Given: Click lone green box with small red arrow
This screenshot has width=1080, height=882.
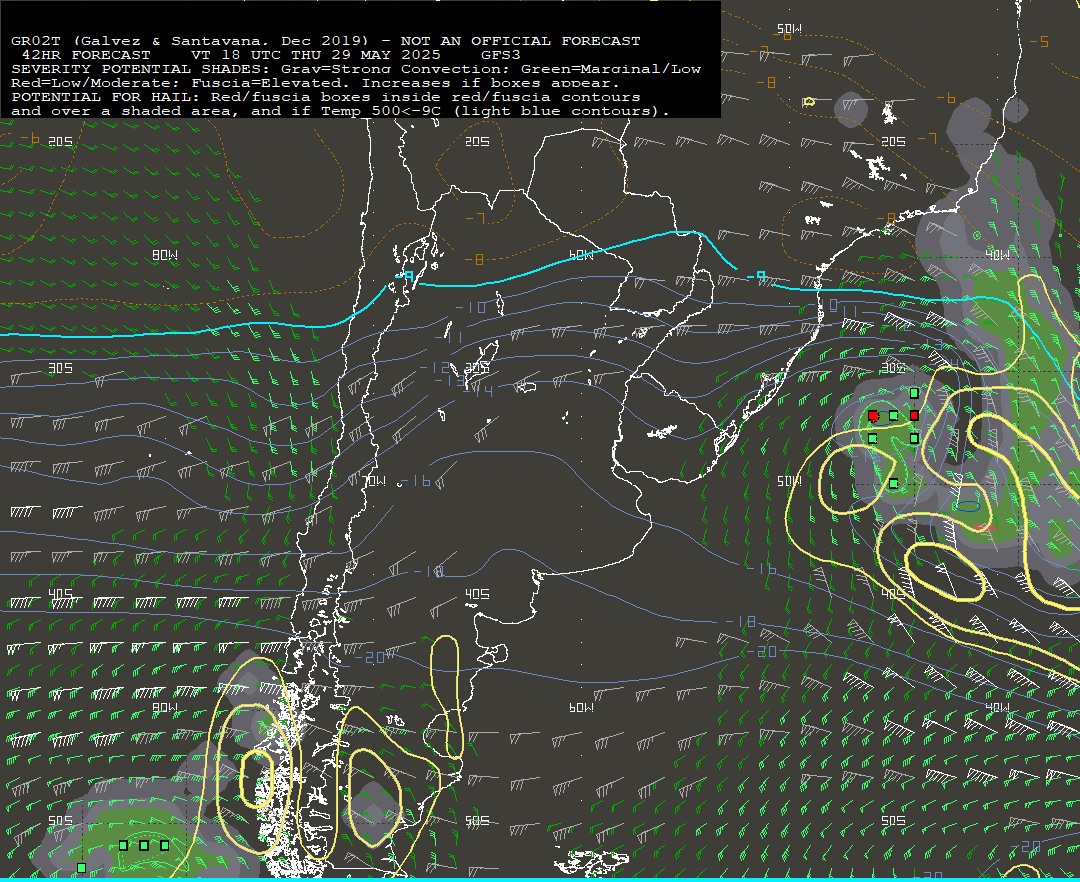Looking at the screenshot, I should [893, 483].
